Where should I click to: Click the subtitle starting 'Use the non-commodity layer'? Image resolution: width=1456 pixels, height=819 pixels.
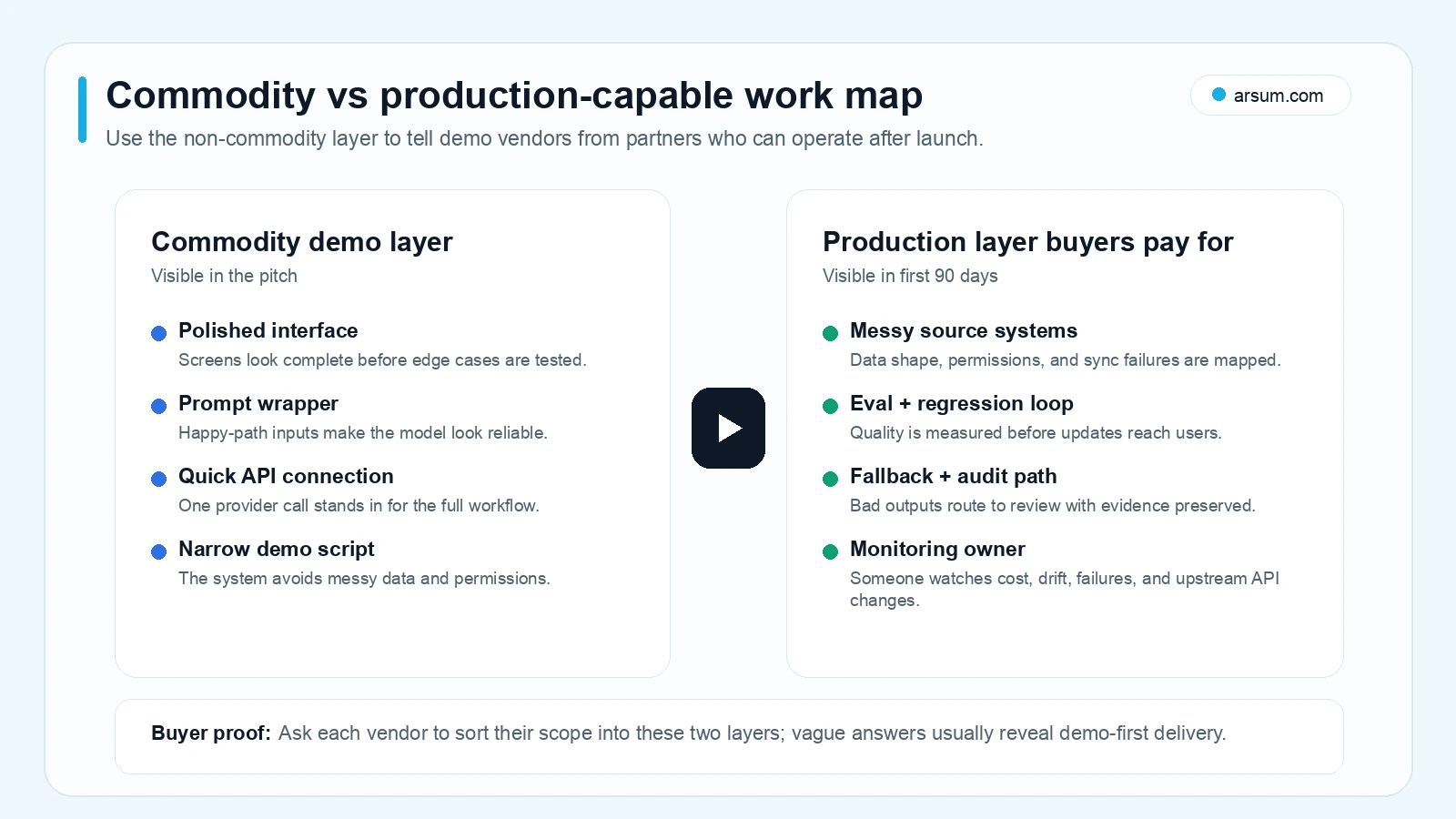pos(544,138)
